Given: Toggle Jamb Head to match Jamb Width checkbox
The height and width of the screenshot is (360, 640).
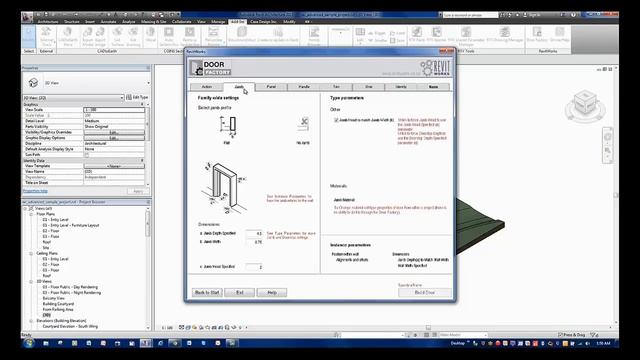Looking at the screenshot, I should tap(336, 120).
